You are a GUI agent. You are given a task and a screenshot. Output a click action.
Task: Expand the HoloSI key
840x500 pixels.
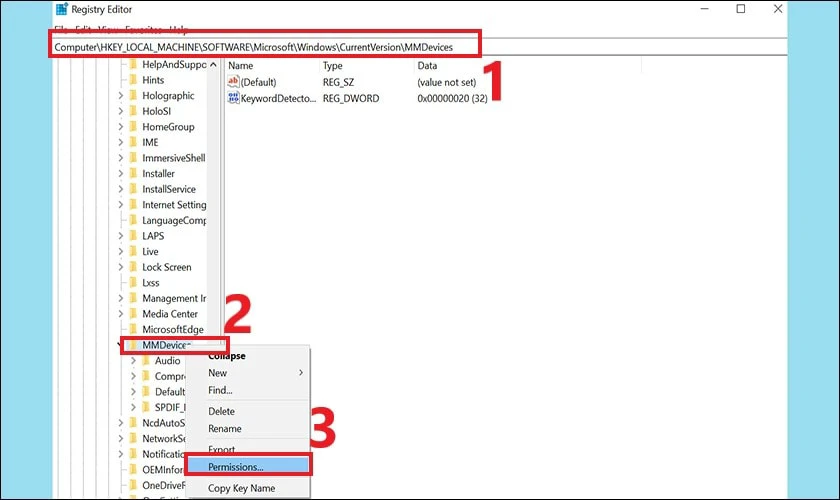(x=121, y=111)
